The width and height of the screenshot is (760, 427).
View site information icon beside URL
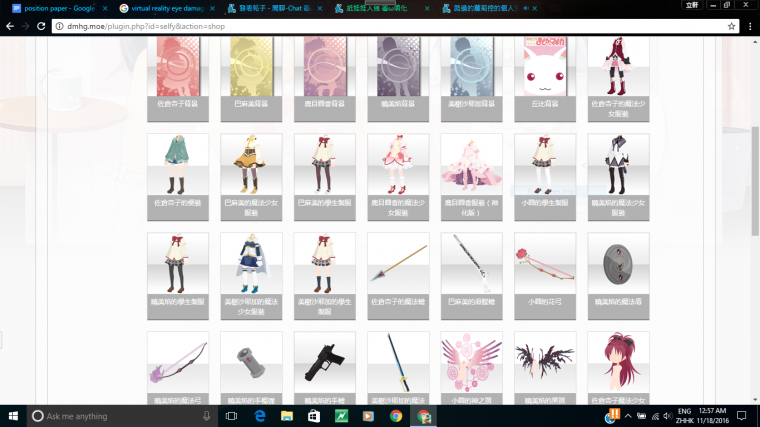[60, 26]
